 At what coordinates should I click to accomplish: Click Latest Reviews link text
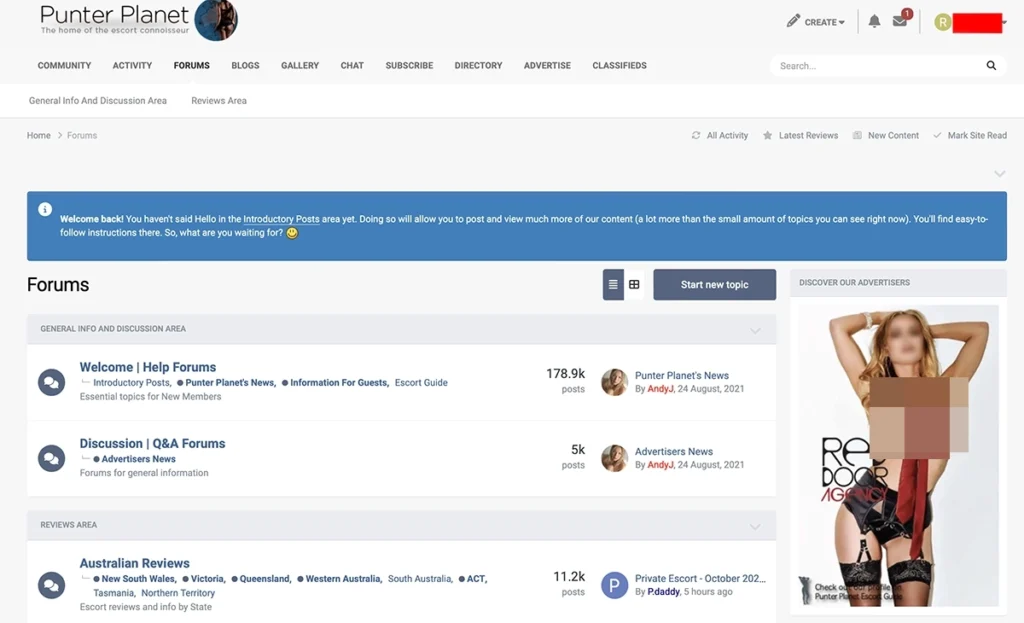(x=808, y=135)
